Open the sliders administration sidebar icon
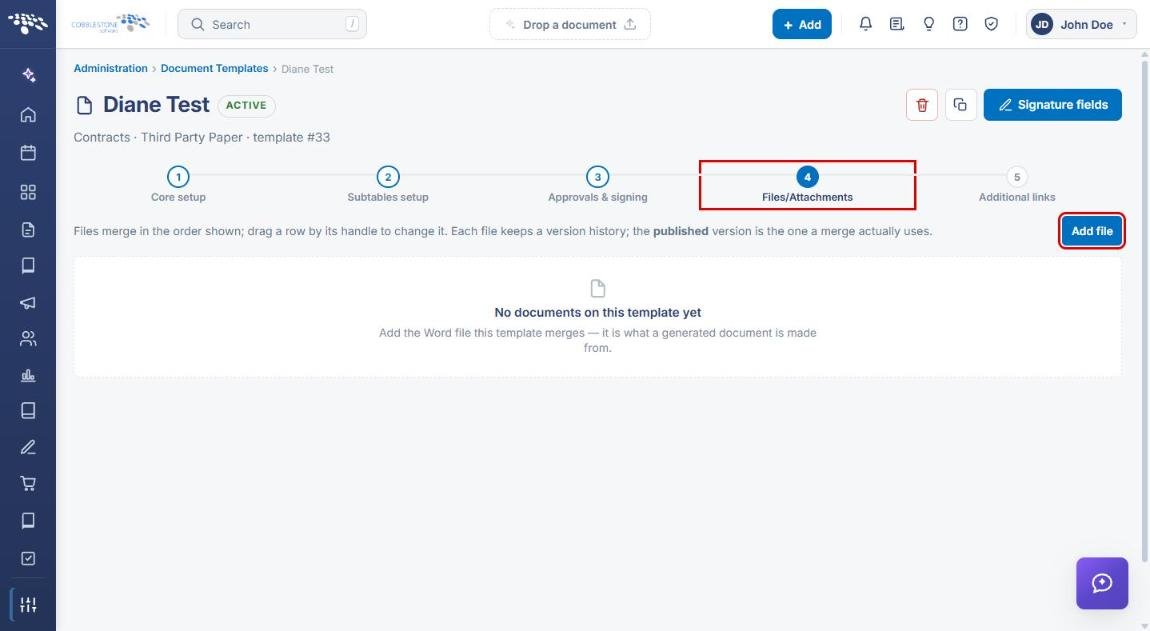 coord(28,605)
